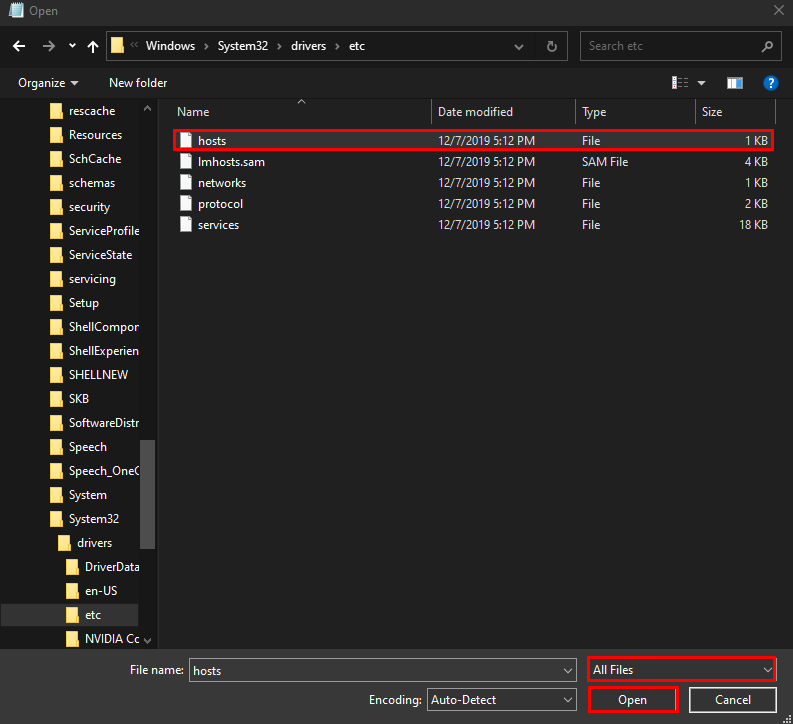Open the security folder in tree
This screenshot has height=724, width=793.
point(89,207)
